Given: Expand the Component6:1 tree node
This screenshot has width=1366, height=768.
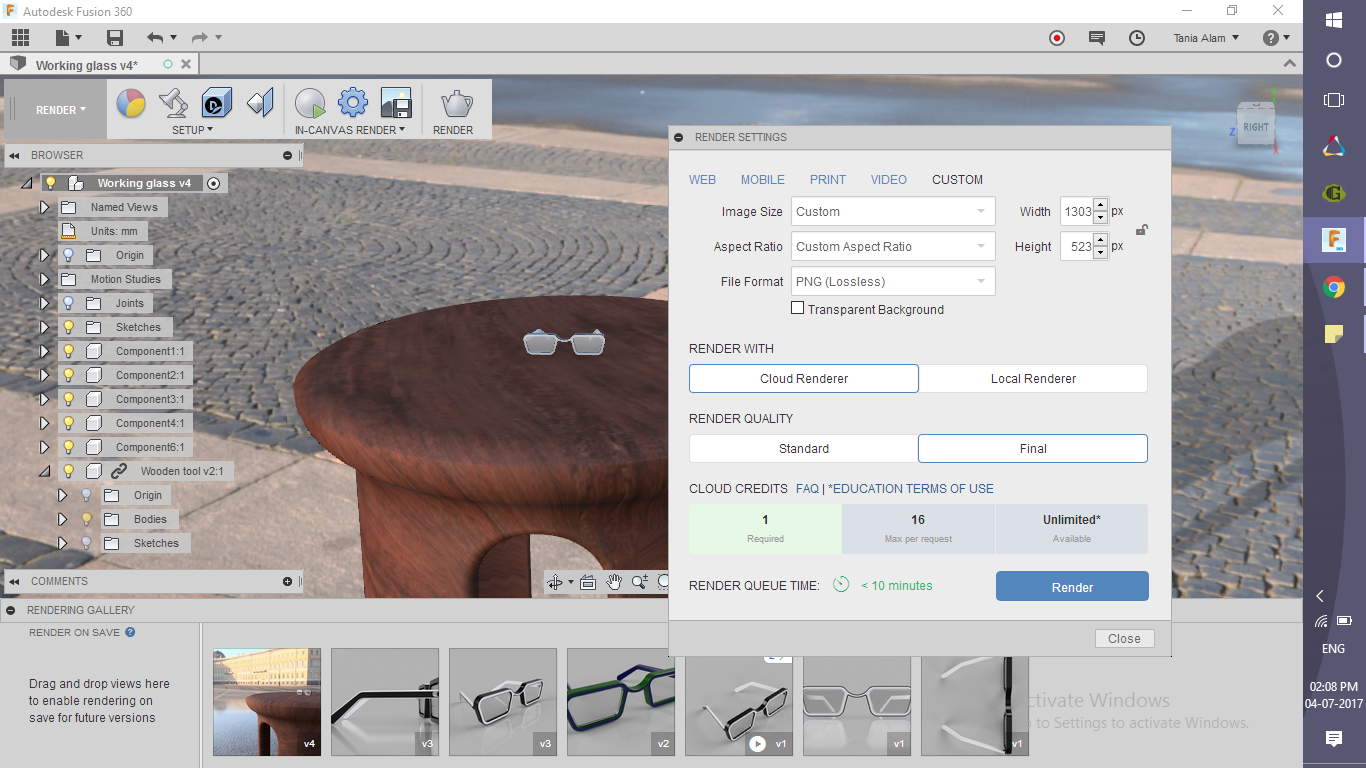Looking at the screenshot, I should [44, 447].
